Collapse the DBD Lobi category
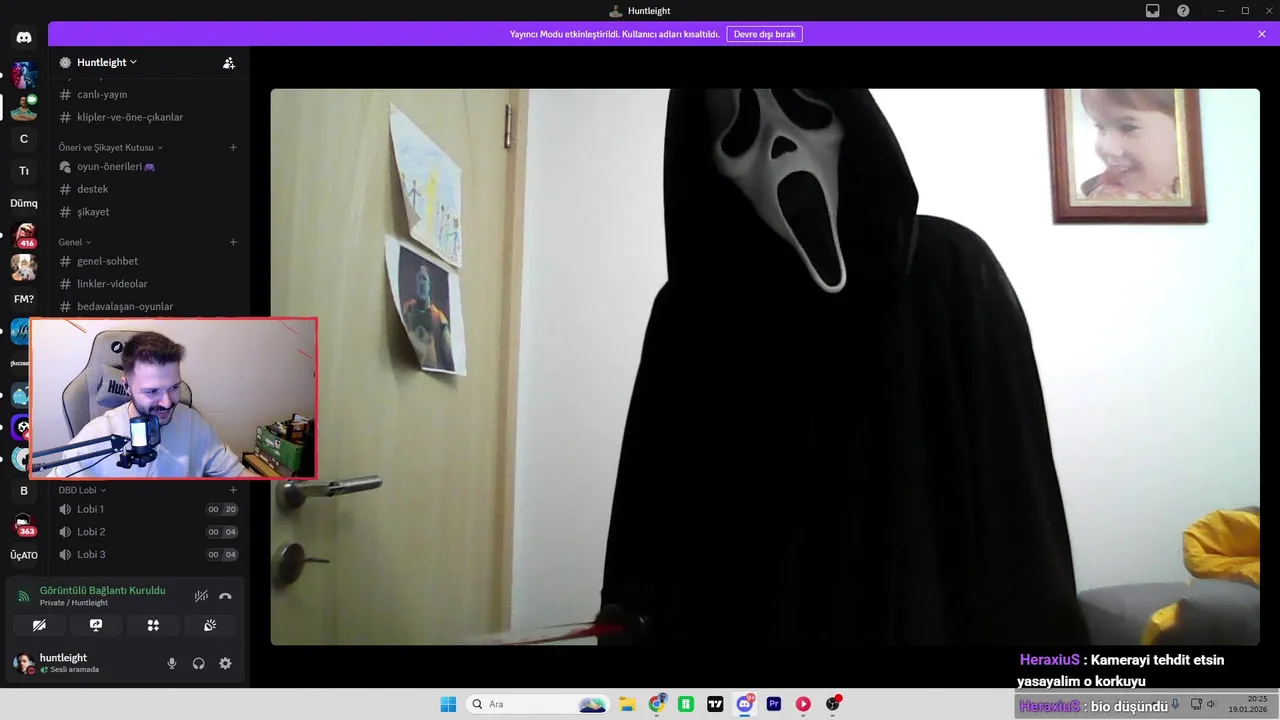Viewport: 1280px width, 720px height. click(x=82, y=490)
